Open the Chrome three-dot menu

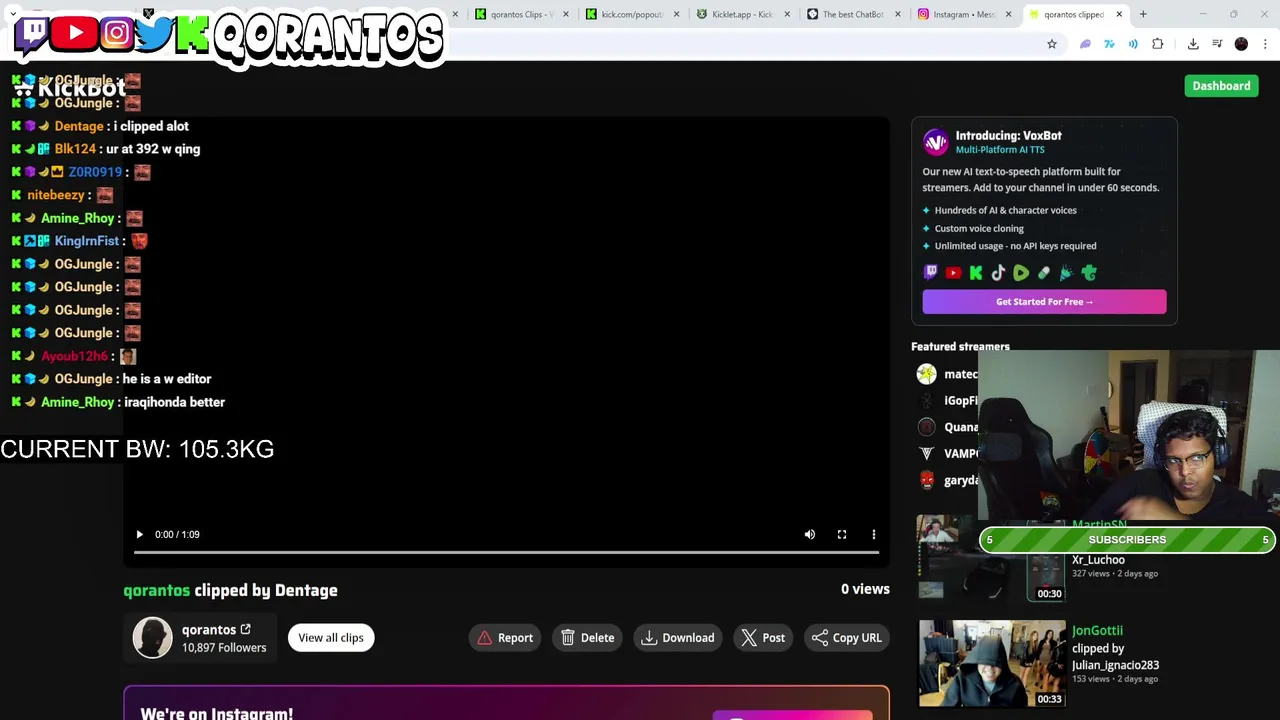pyautogui.click(x=1265, y=44)
